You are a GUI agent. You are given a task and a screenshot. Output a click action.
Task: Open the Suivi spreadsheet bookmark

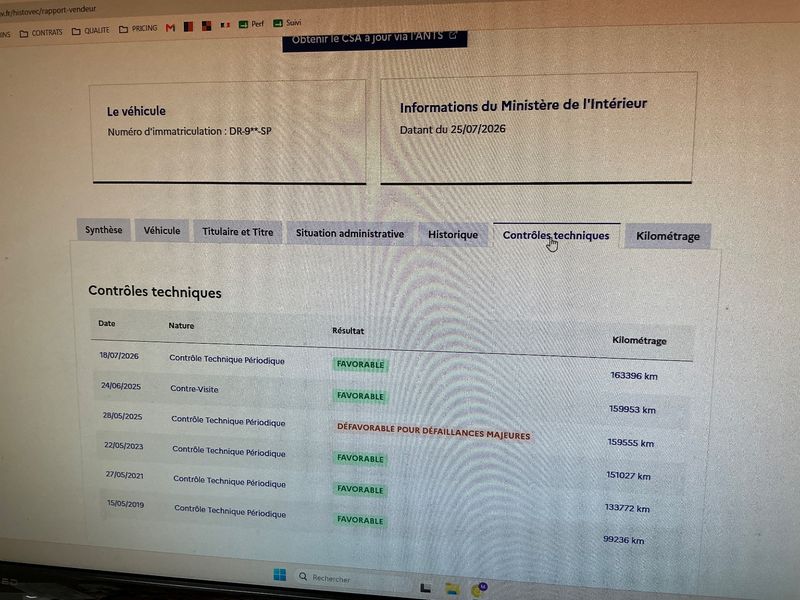click(x=287, y=23)
